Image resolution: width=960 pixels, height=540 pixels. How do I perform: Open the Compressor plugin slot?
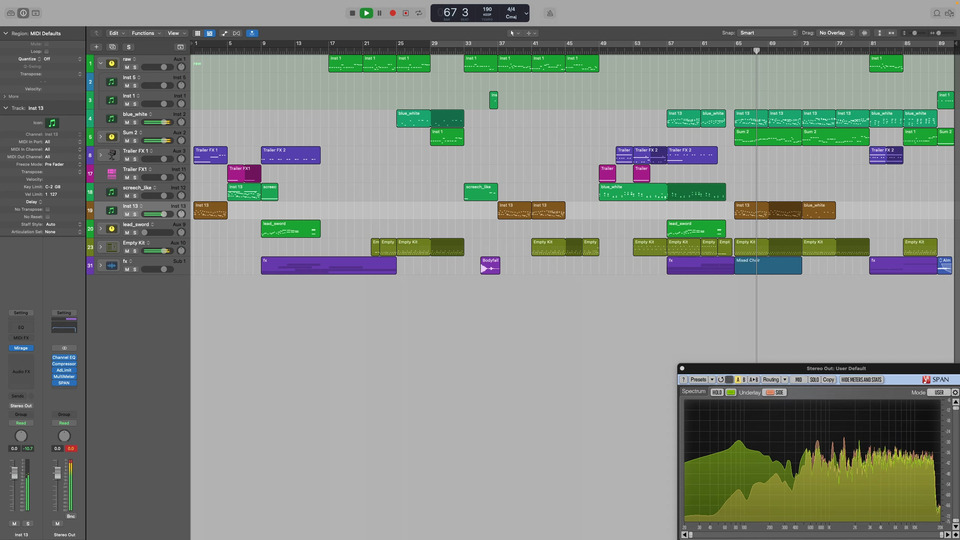[64, 364]
